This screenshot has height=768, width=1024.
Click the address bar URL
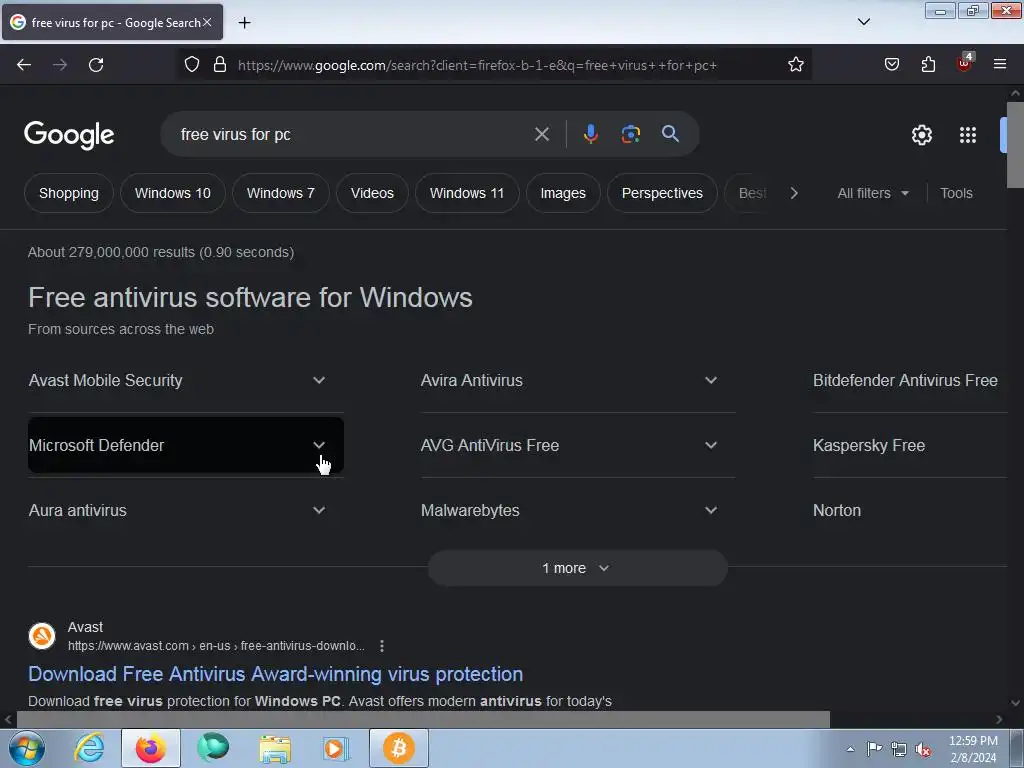pyautogui.click(x=477, y=65)
